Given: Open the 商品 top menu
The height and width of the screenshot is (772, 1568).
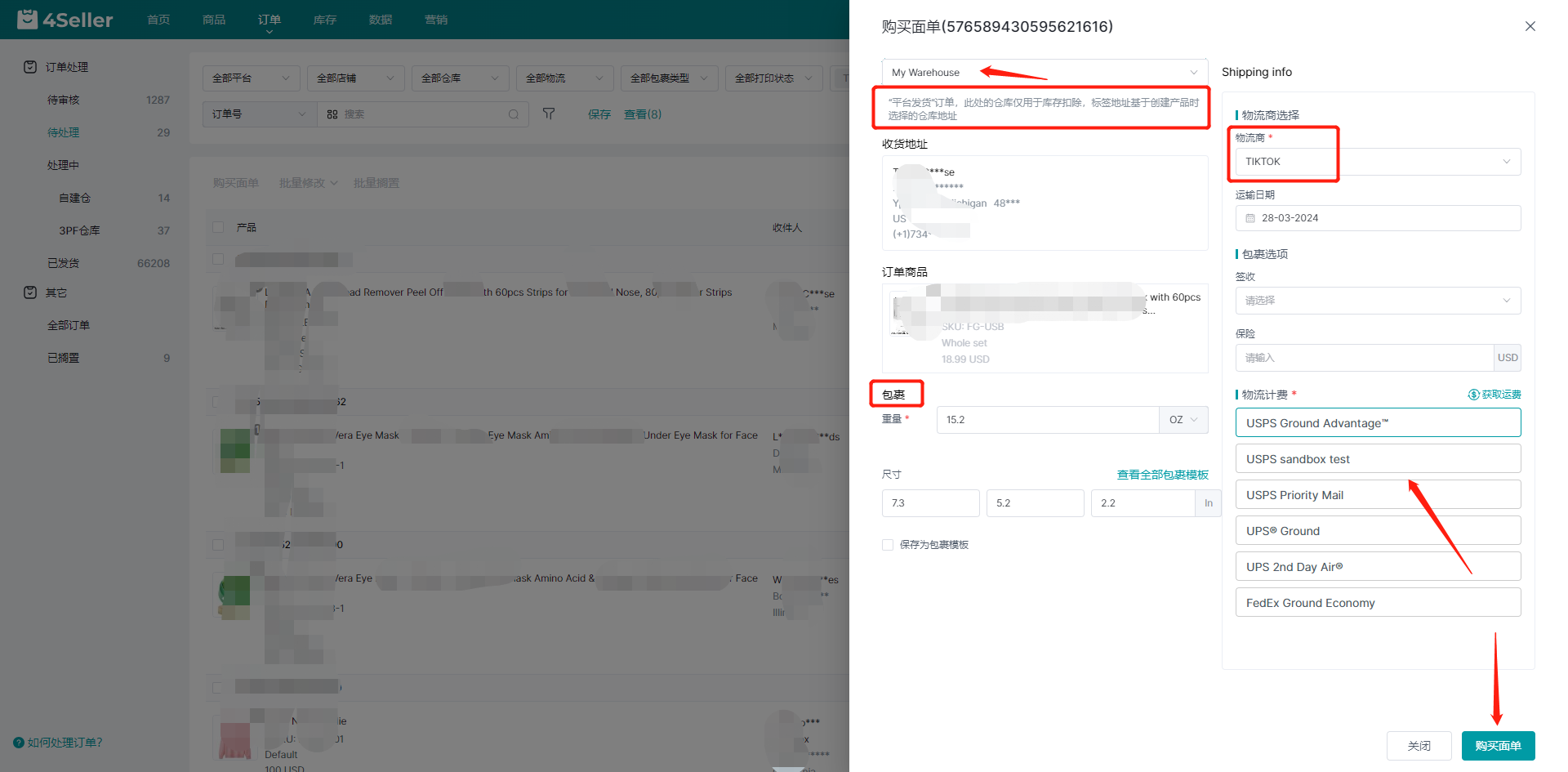Looking at the screenshot, I should [214, 20].
